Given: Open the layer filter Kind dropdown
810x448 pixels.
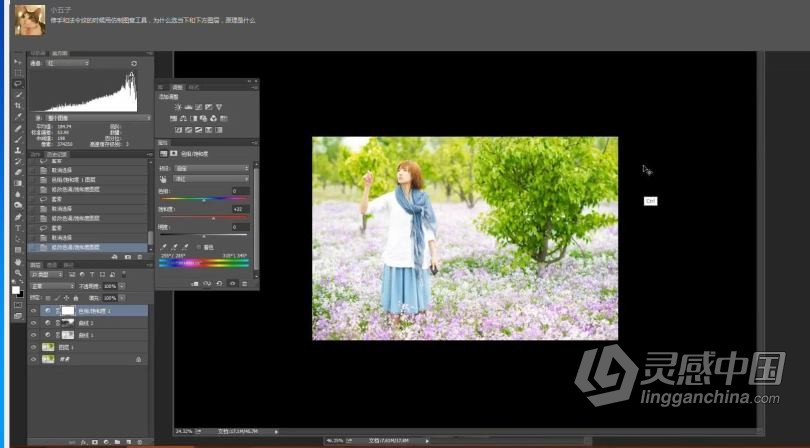Looking at the screenshot, I should click(47, 274).
